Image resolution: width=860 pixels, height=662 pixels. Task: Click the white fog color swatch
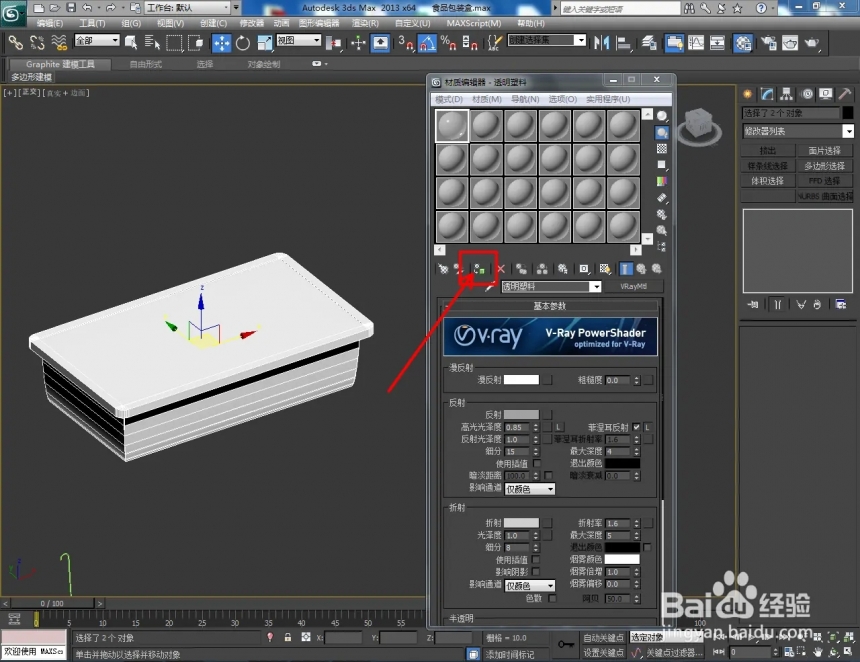coord(622,559)
